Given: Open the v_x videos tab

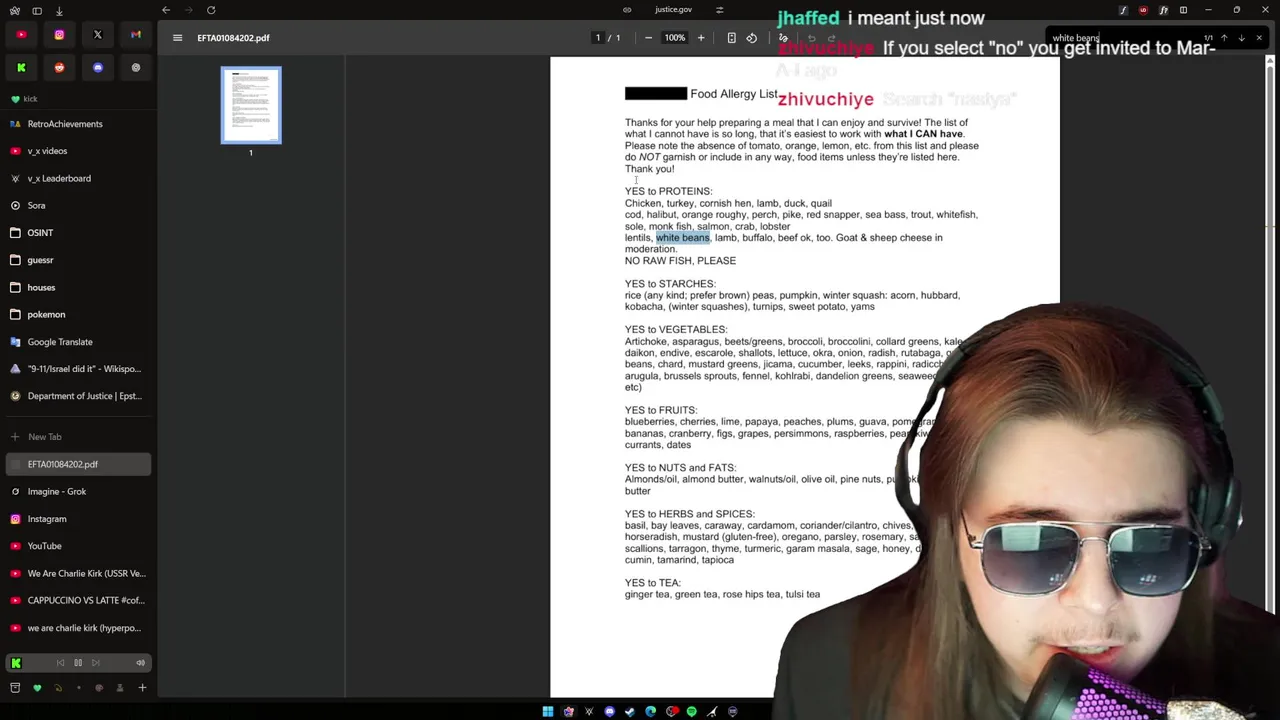Looking at the screenshot, I should point(78,151).
